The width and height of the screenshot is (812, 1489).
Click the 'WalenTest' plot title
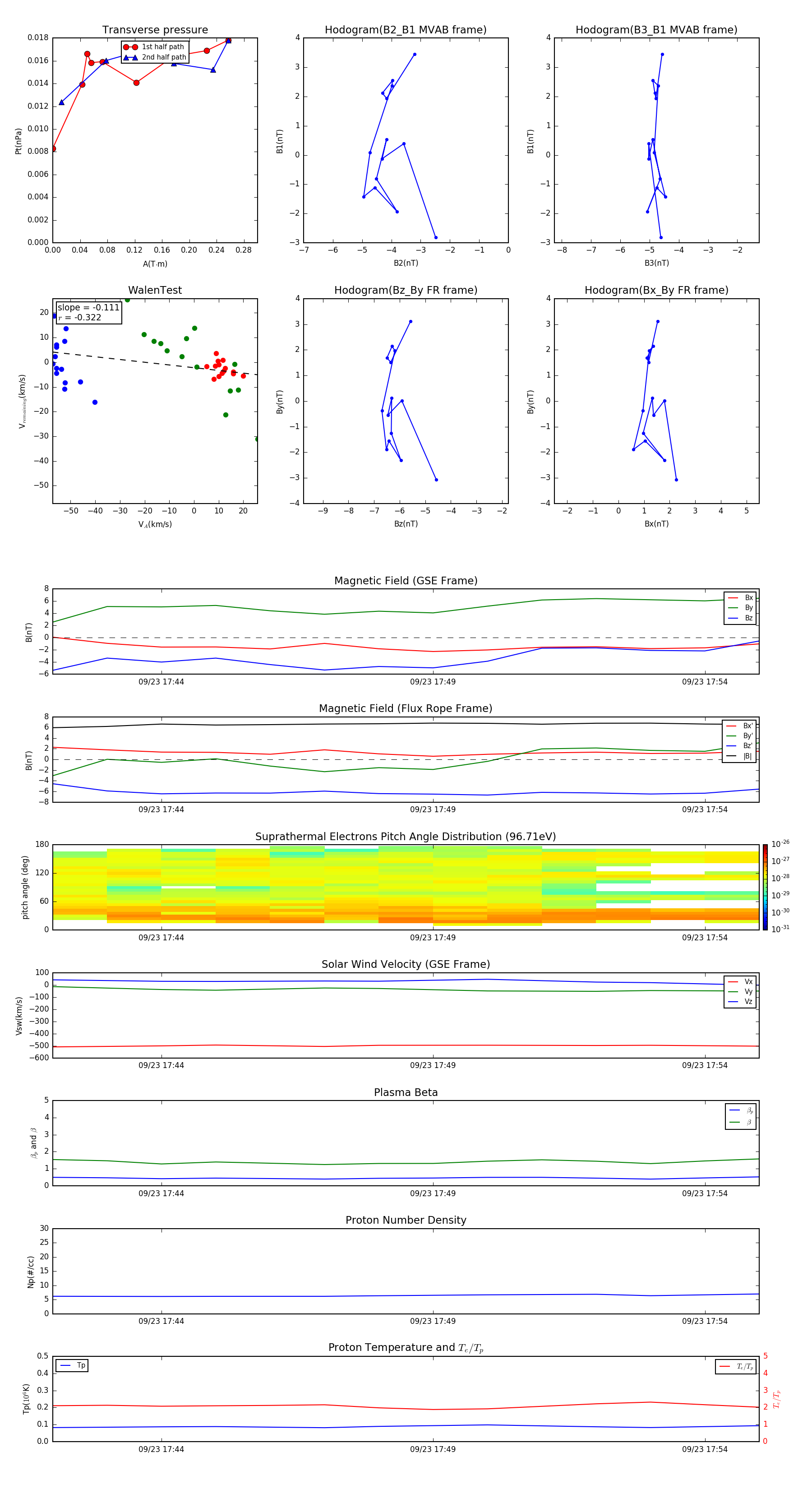pyautogui.click(x=155, y=290)
